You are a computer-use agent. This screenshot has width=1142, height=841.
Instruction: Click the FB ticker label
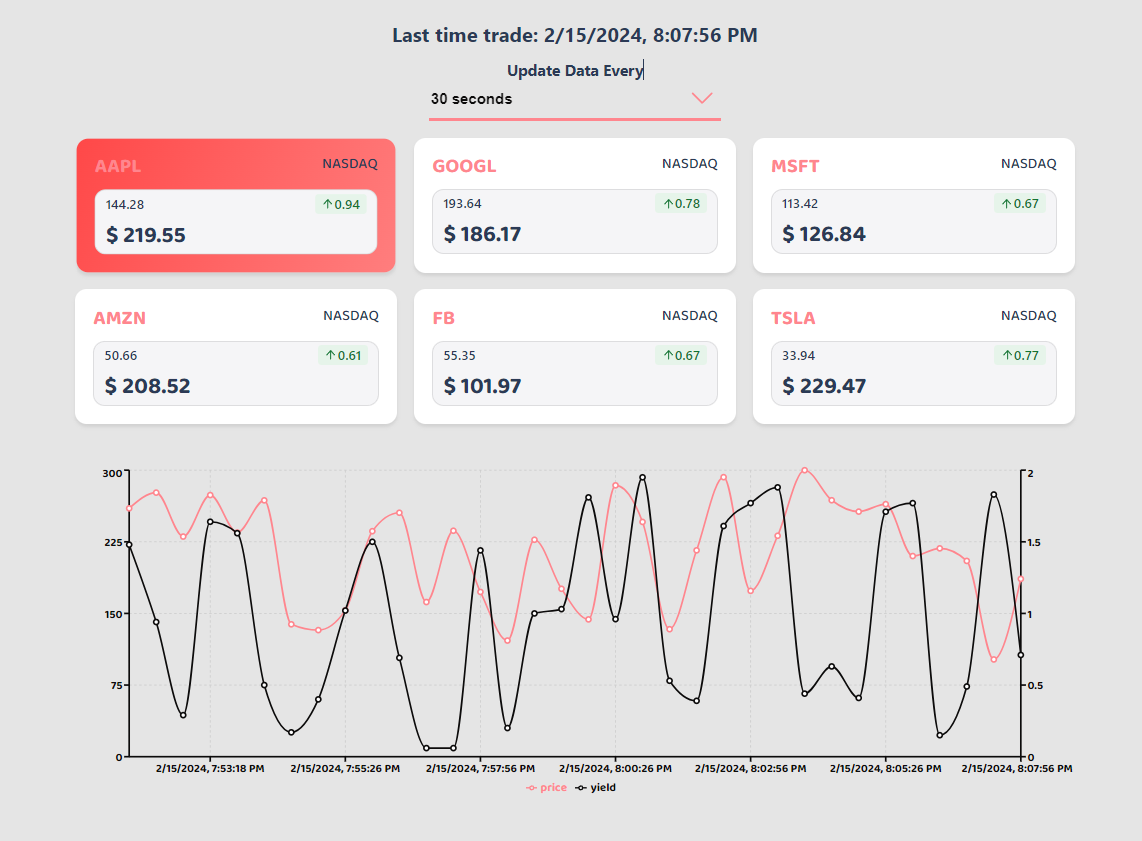tap(444, 317)
